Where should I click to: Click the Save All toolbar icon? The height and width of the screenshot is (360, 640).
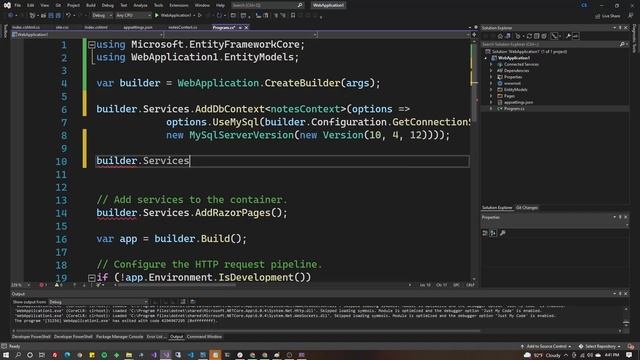click(58, 16)
